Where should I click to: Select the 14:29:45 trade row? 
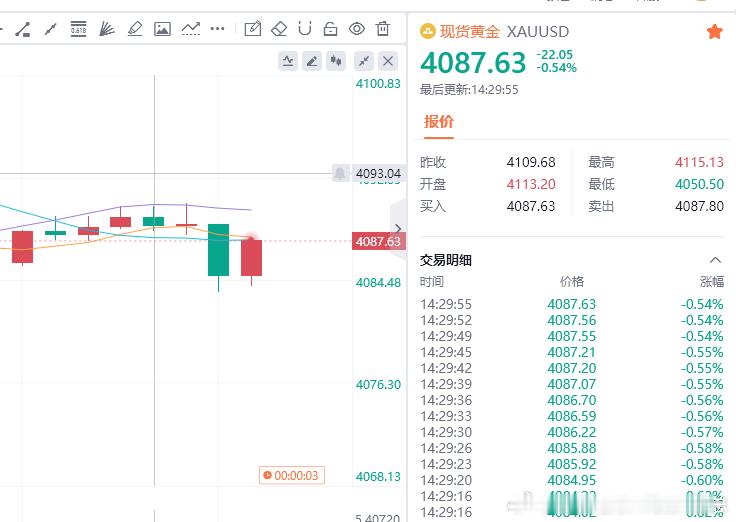tap(572, 352)
